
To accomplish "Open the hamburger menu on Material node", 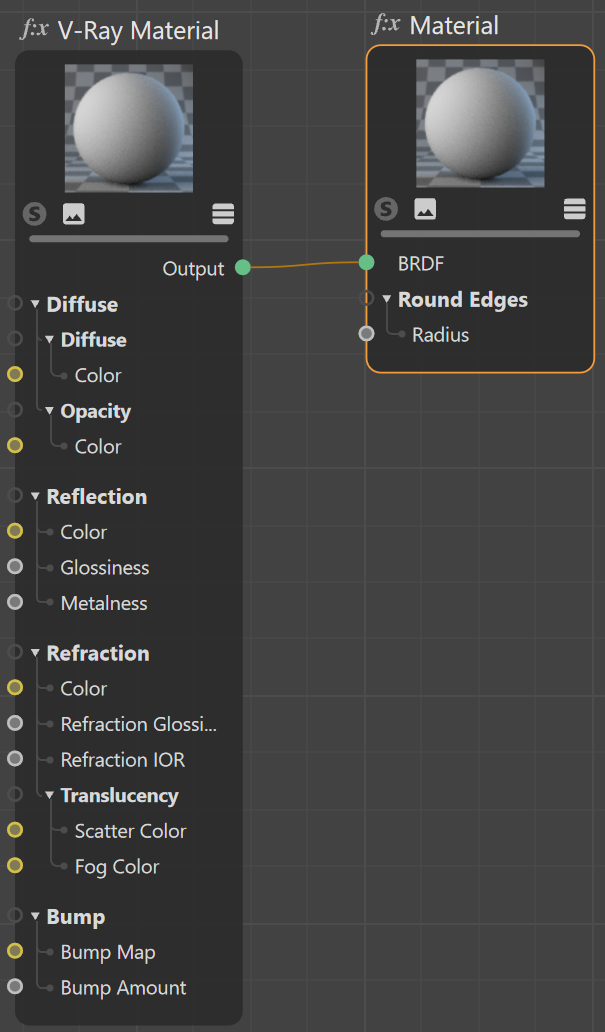I will click(x=575, y=209).
